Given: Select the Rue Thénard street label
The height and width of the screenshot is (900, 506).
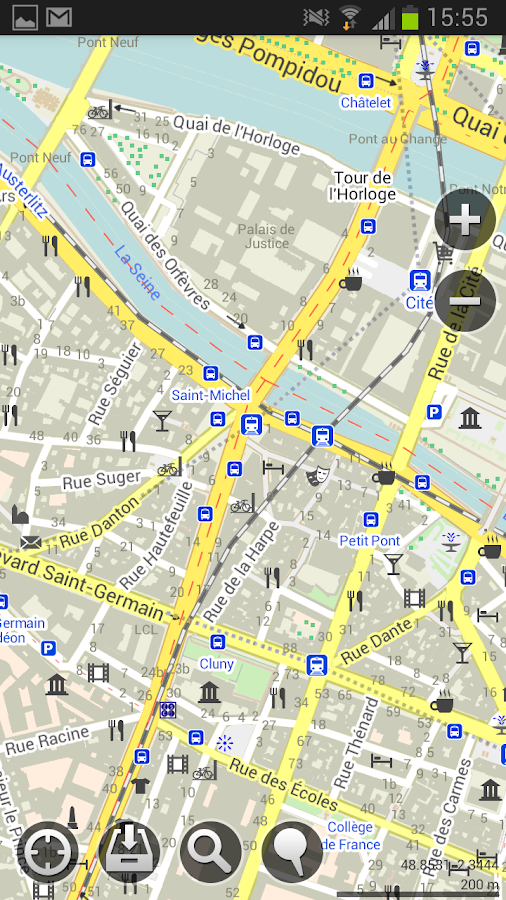Looking at the screenshot, I should (357, 743).
